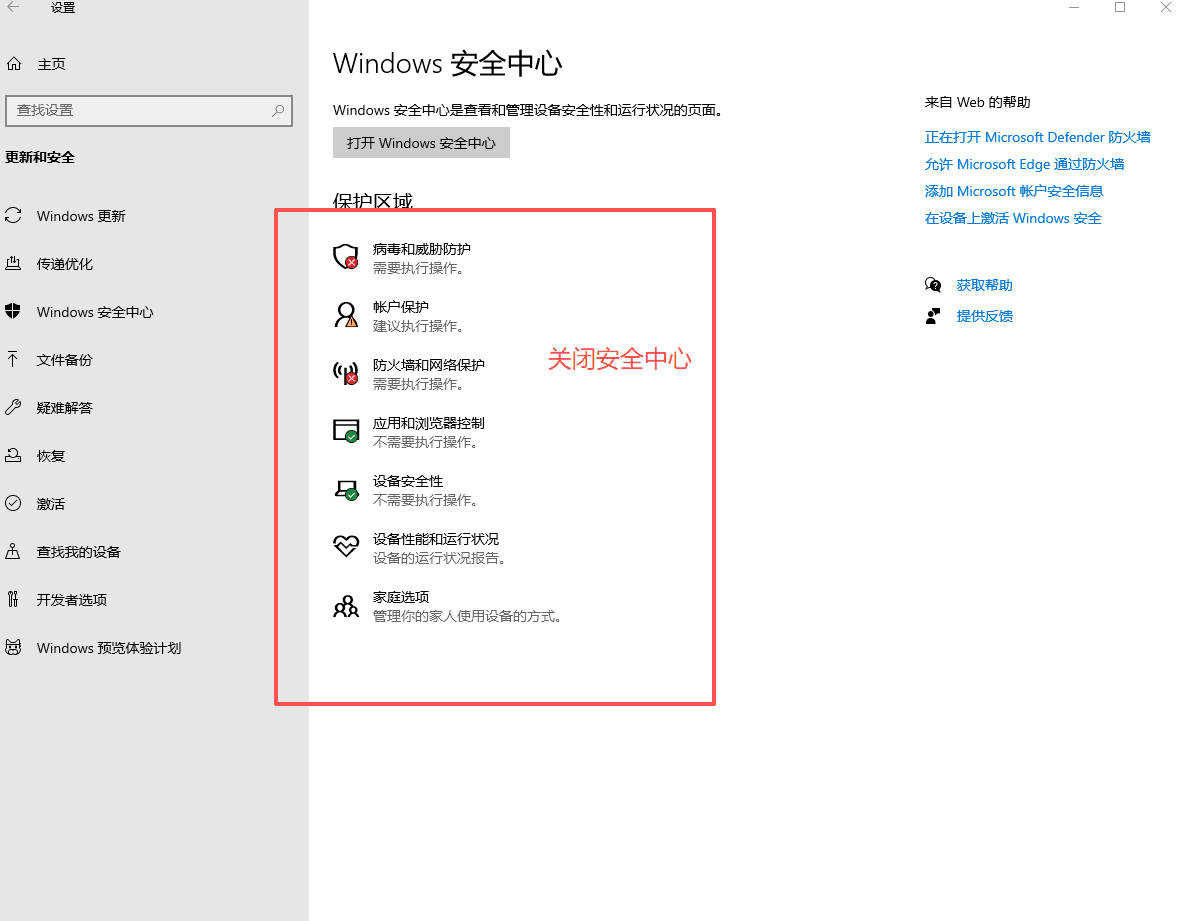Open 家庭选项 protection area
The image size is (1186, 921).
pos(448,606)
